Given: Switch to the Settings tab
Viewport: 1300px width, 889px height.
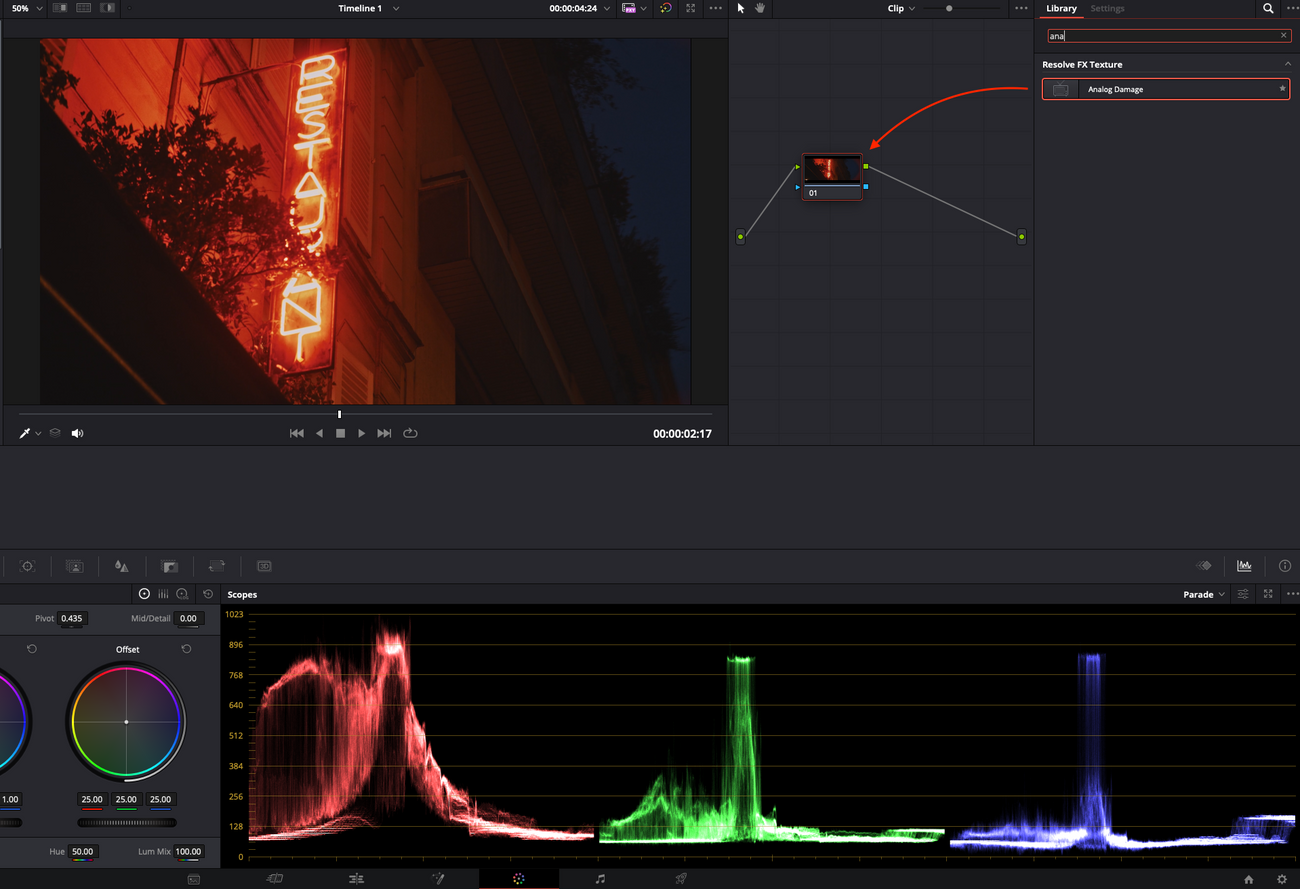Looking at the screenshot, I should click(1107, 8).
